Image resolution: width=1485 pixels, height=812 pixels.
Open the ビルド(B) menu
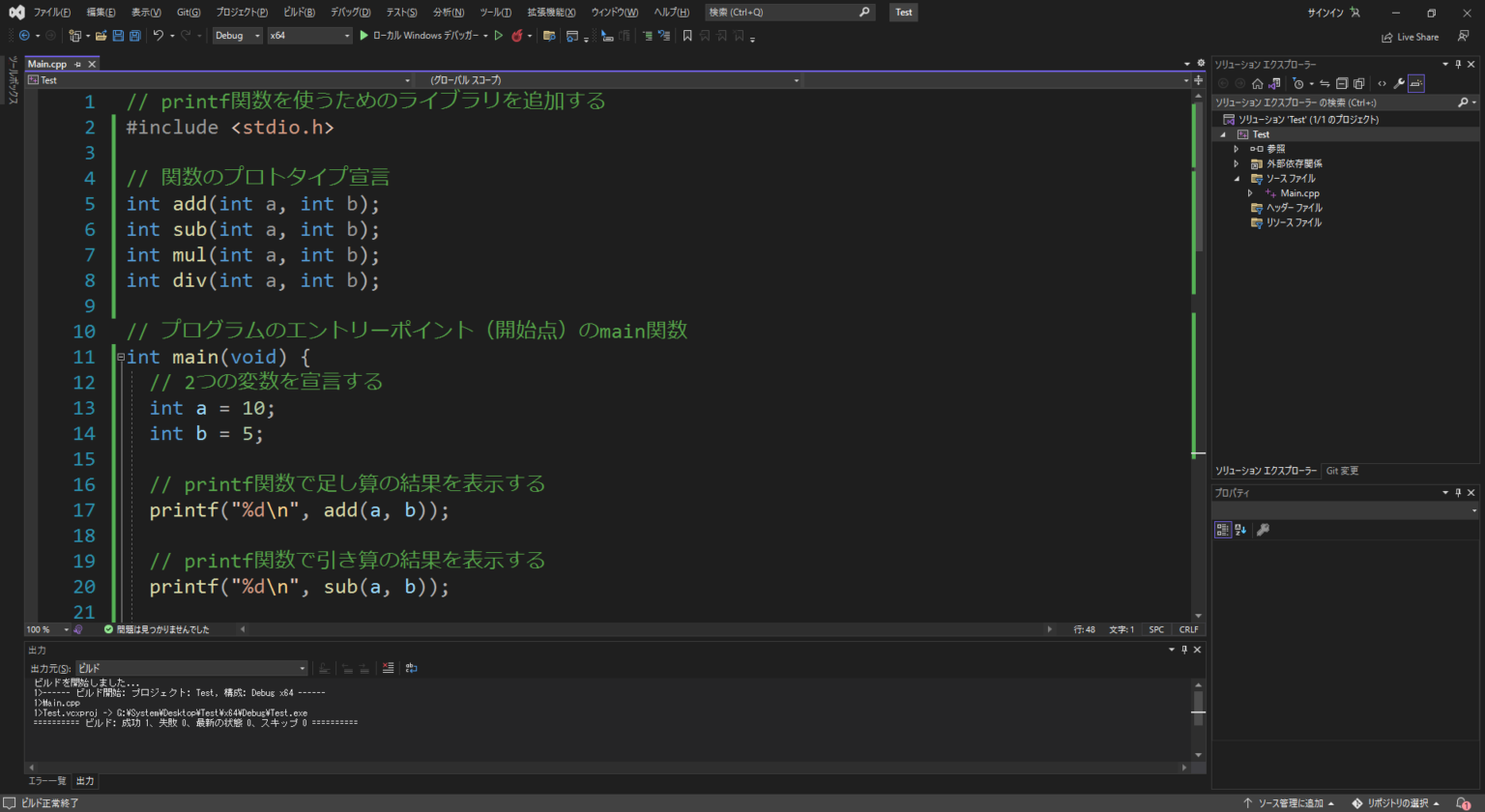click(299, 13)
